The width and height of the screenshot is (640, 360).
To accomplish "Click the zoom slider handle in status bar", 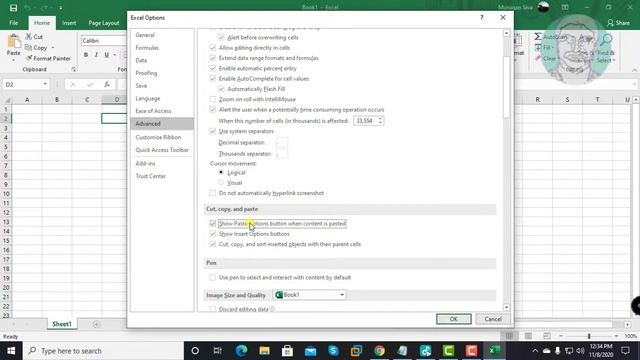I will point(589,336).
